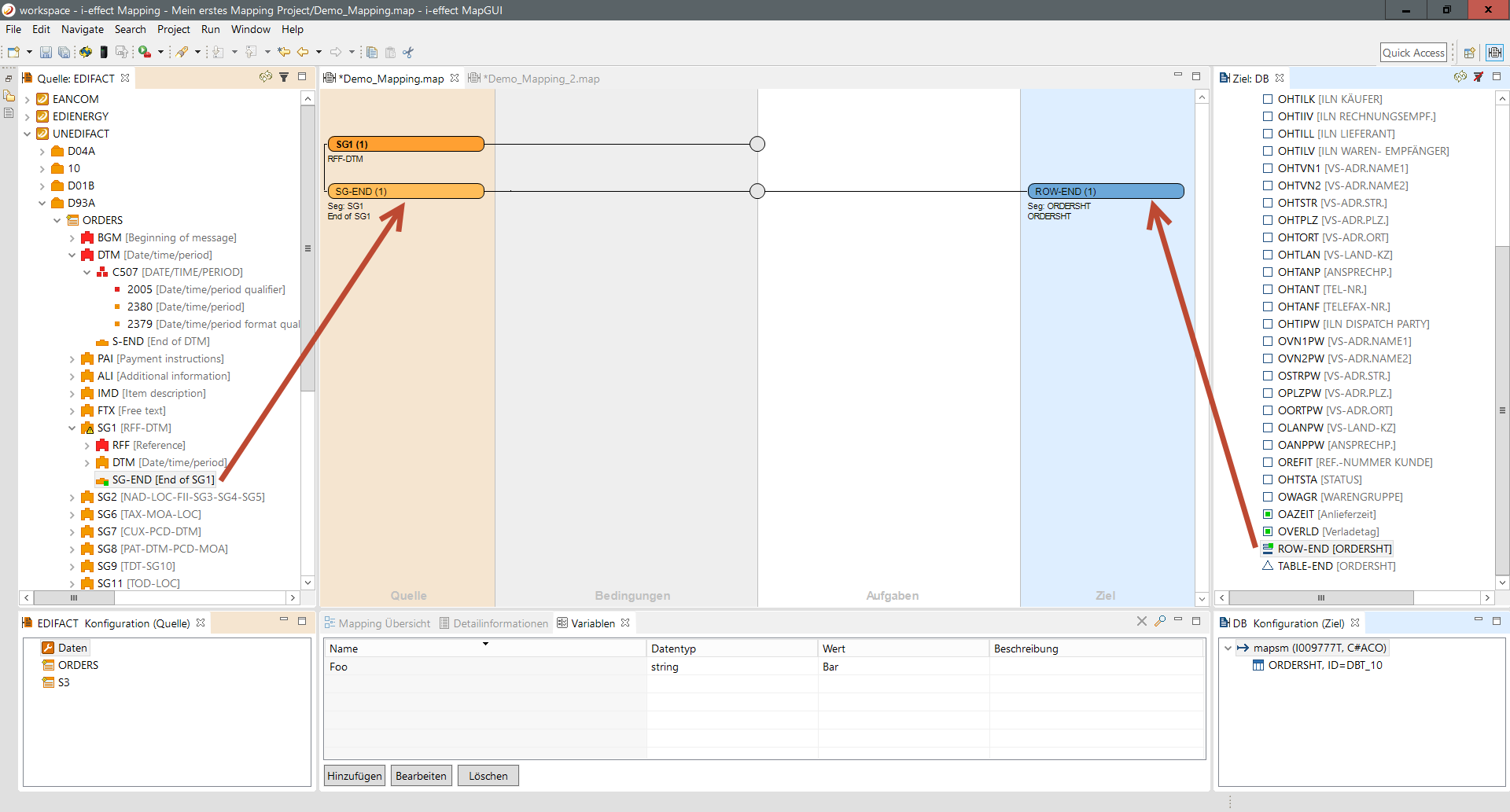Toggle the OHTSTA [STATUS] checkbox
The image size is (1510, 812).
(1268, 479)
